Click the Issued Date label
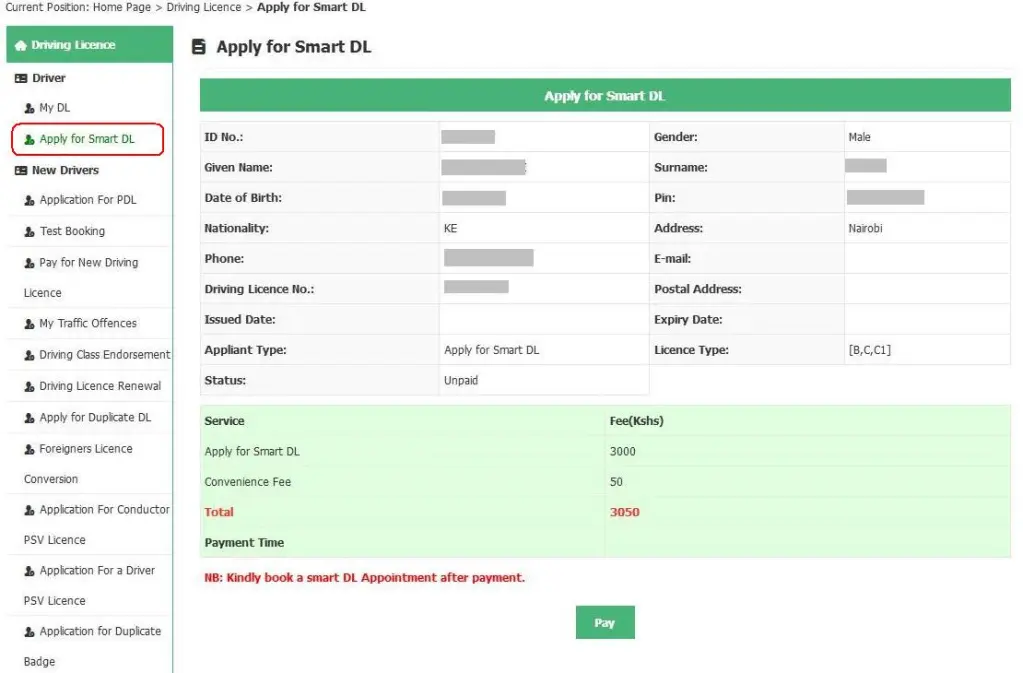 tap(239, 320)
